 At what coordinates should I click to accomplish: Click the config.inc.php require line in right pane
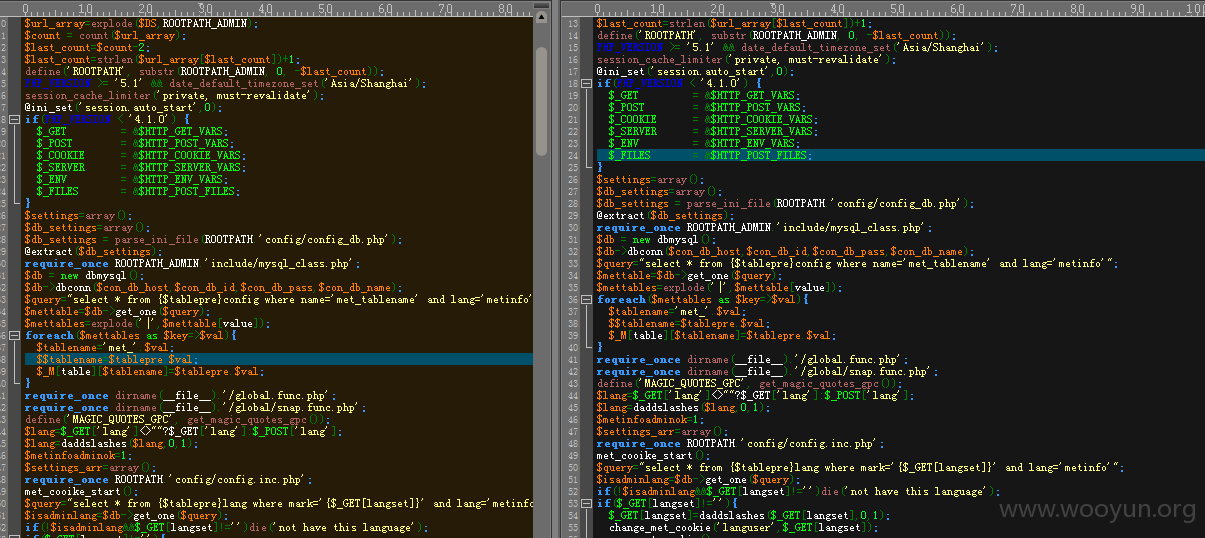[741, 443]
